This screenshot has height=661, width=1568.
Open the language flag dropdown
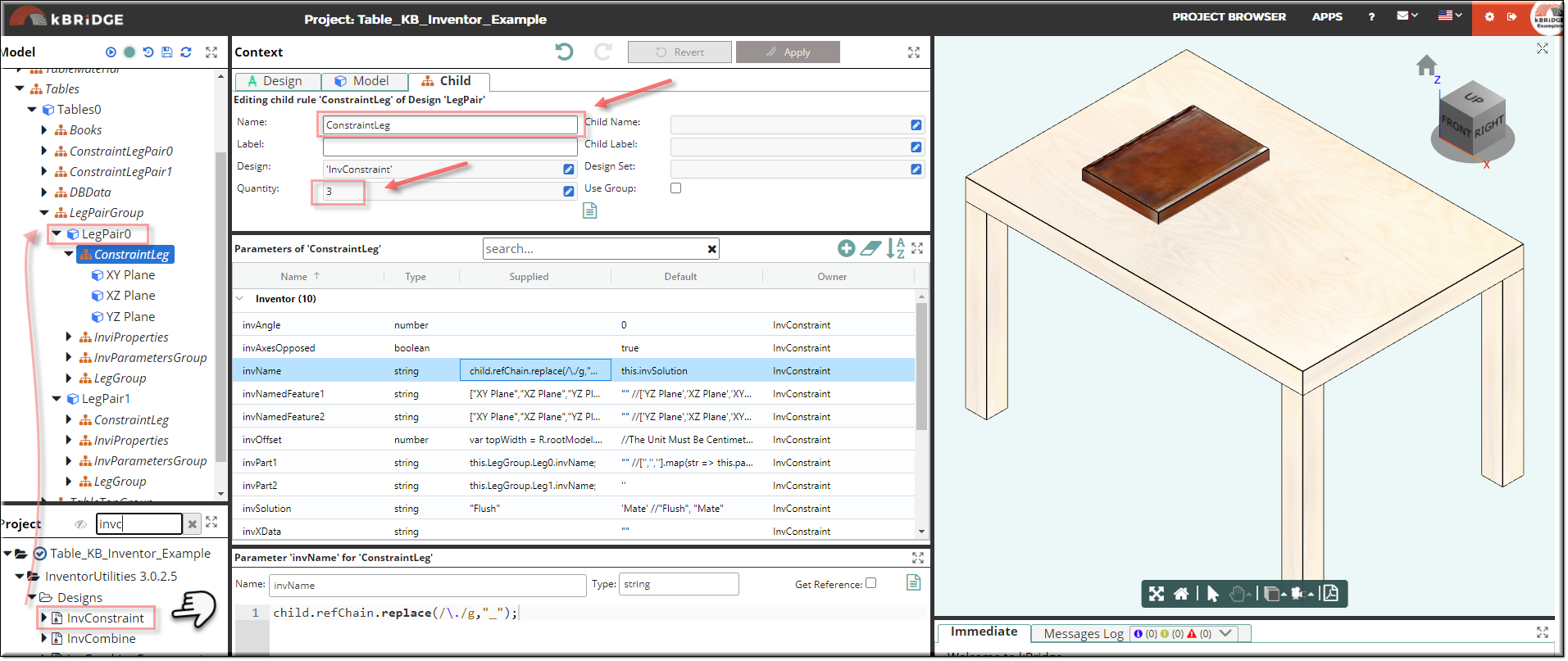point(1450,16)
